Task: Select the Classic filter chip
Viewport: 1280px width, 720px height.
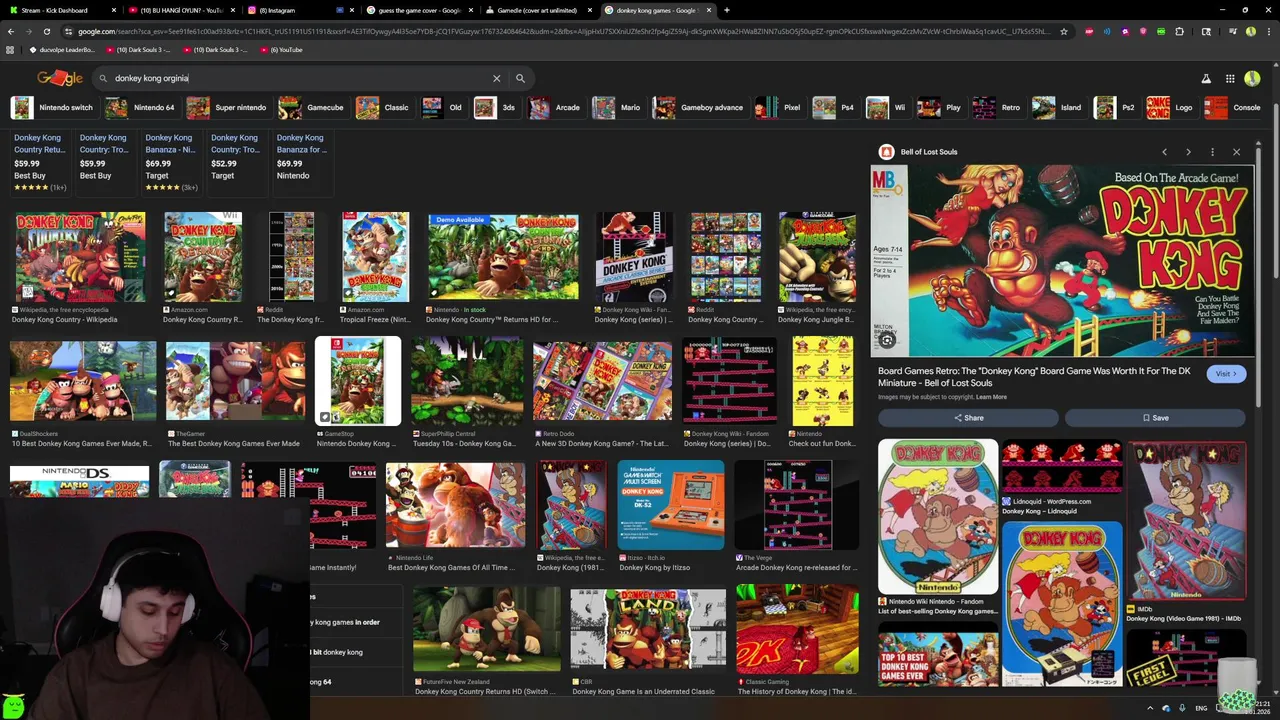Action: point(383,108)
